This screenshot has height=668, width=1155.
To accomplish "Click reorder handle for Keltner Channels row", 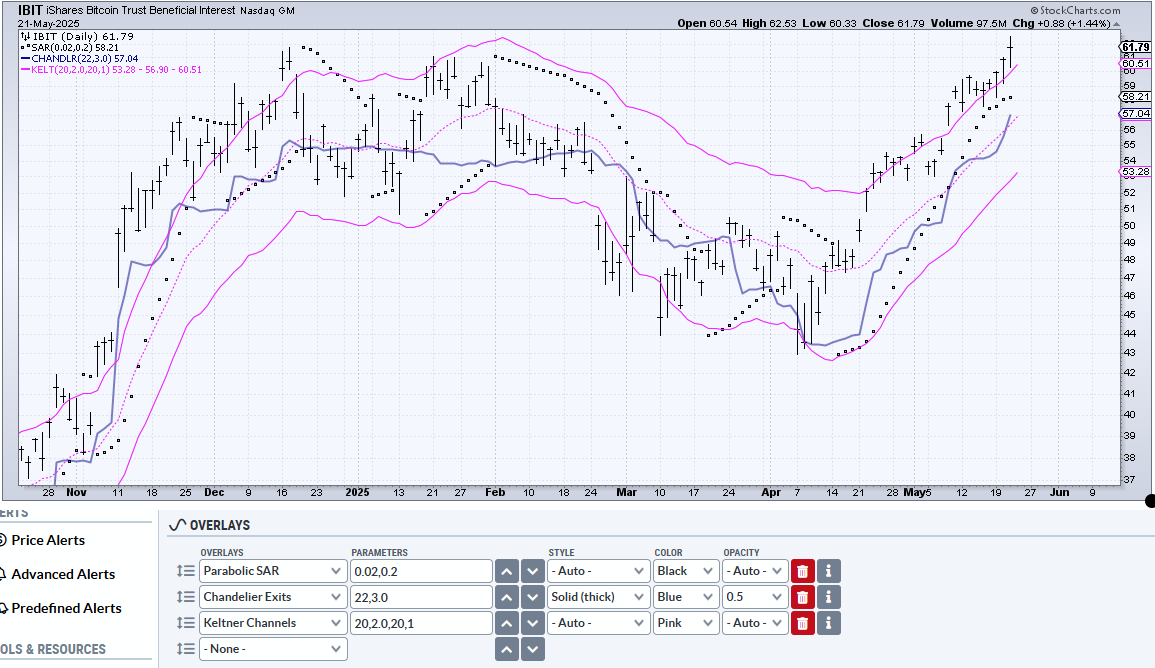I will 186,623.
